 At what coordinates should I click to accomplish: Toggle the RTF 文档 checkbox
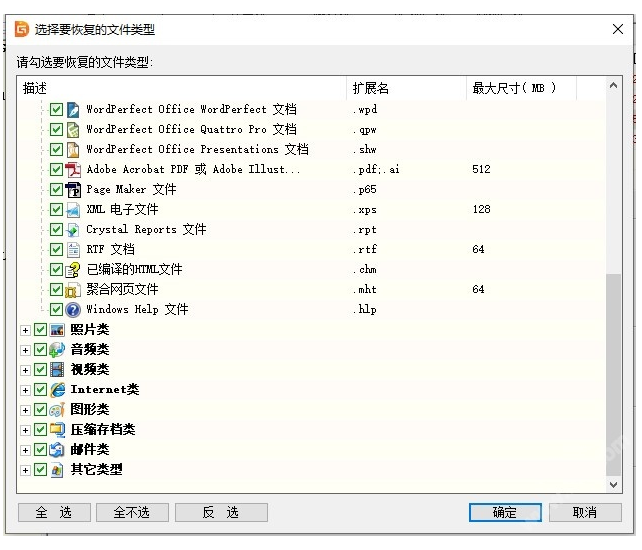tap(56, 249)
